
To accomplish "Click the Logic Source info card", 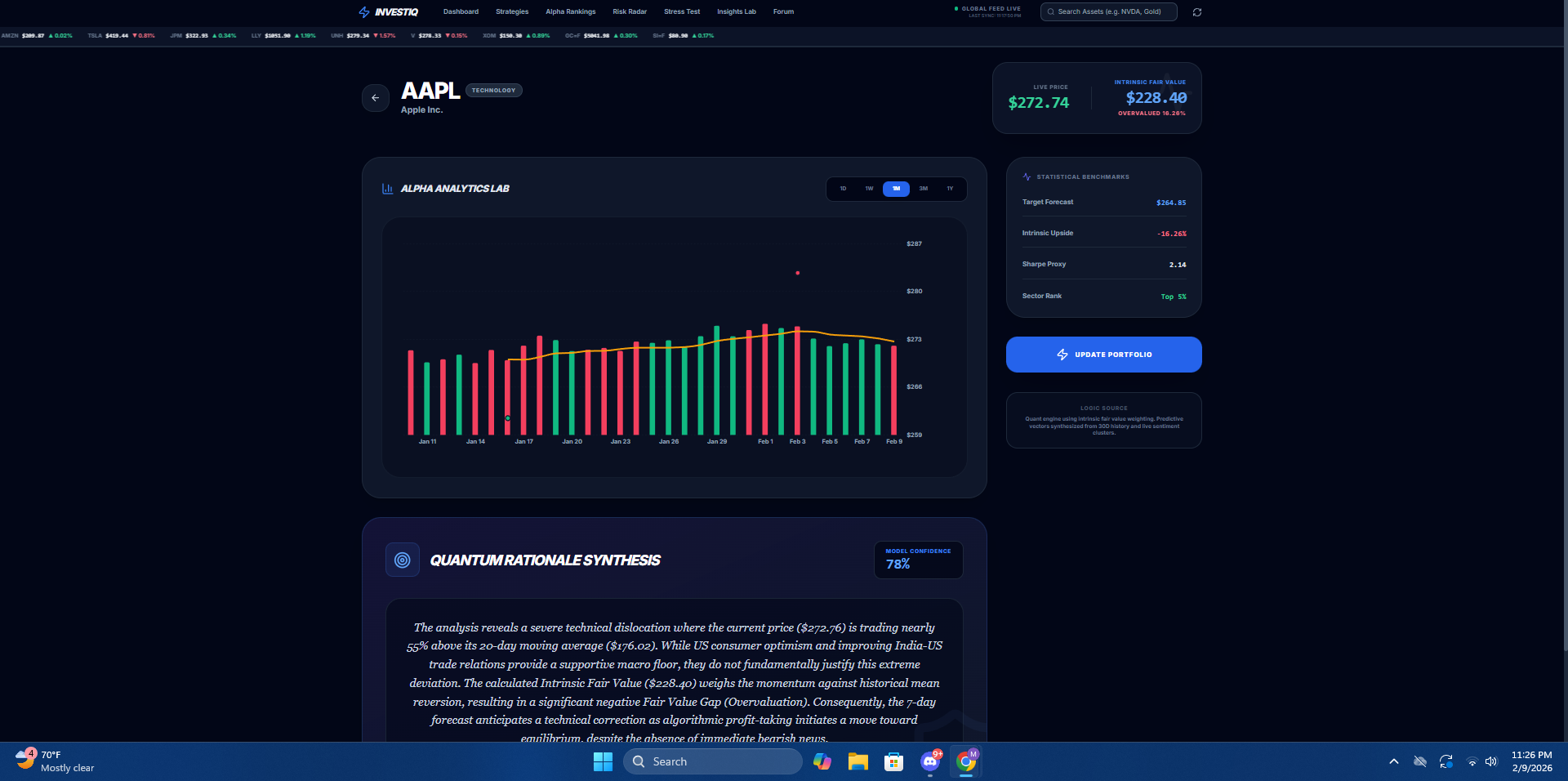I will coord(1104,420).
